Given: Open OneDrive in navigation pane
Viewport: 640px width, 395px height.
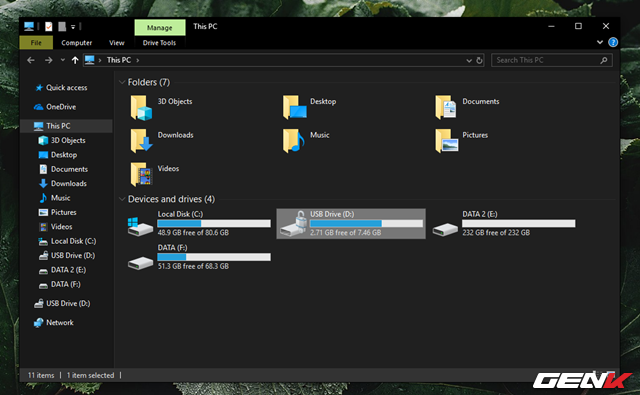Looking at the screenshot, I should point(56,107).
